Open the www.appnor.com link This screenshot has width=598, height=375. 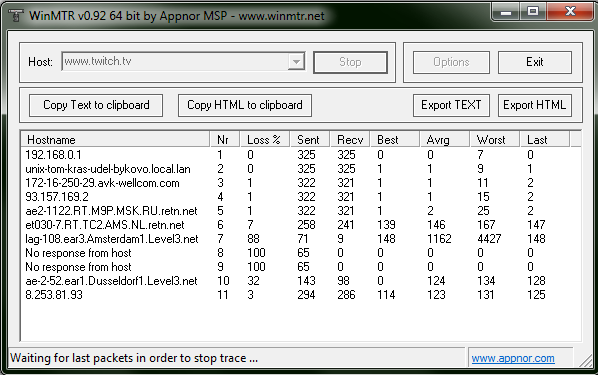click(513, 359)
